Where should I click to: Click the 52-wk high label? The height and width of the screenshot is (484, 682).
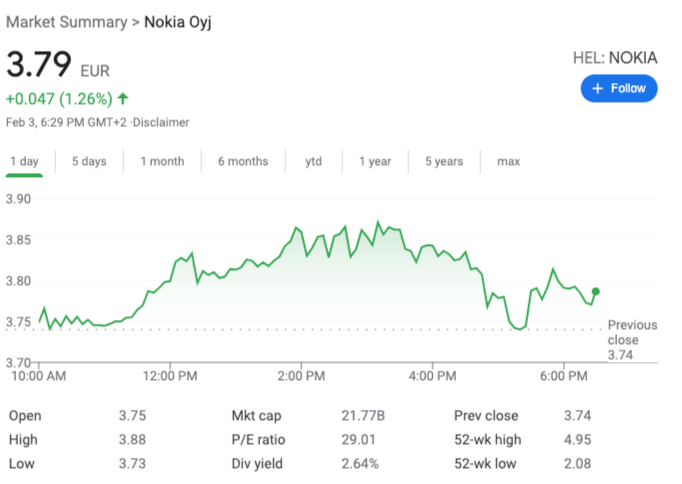[488, 439]
